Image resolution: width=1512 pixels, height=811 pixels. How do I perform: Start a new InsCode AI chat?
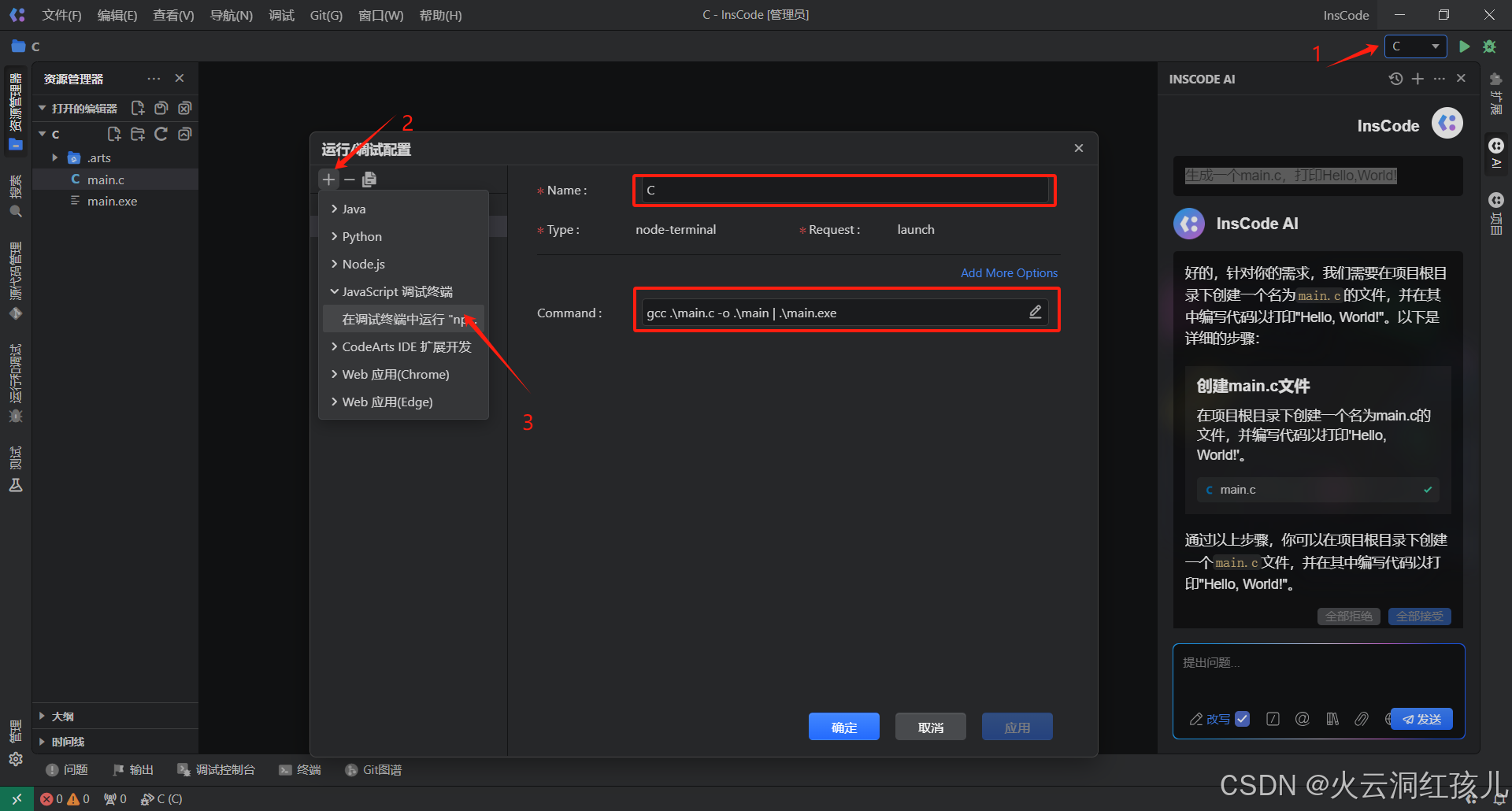(1417, 79)
